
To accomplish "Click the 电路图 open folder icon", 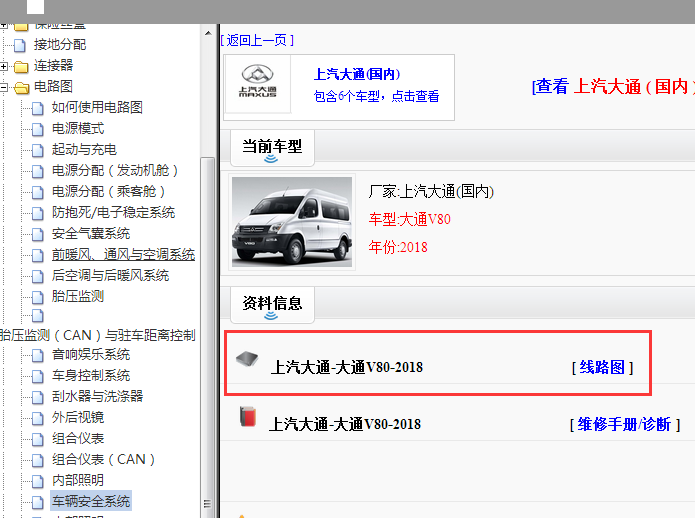I will [21, 87].
